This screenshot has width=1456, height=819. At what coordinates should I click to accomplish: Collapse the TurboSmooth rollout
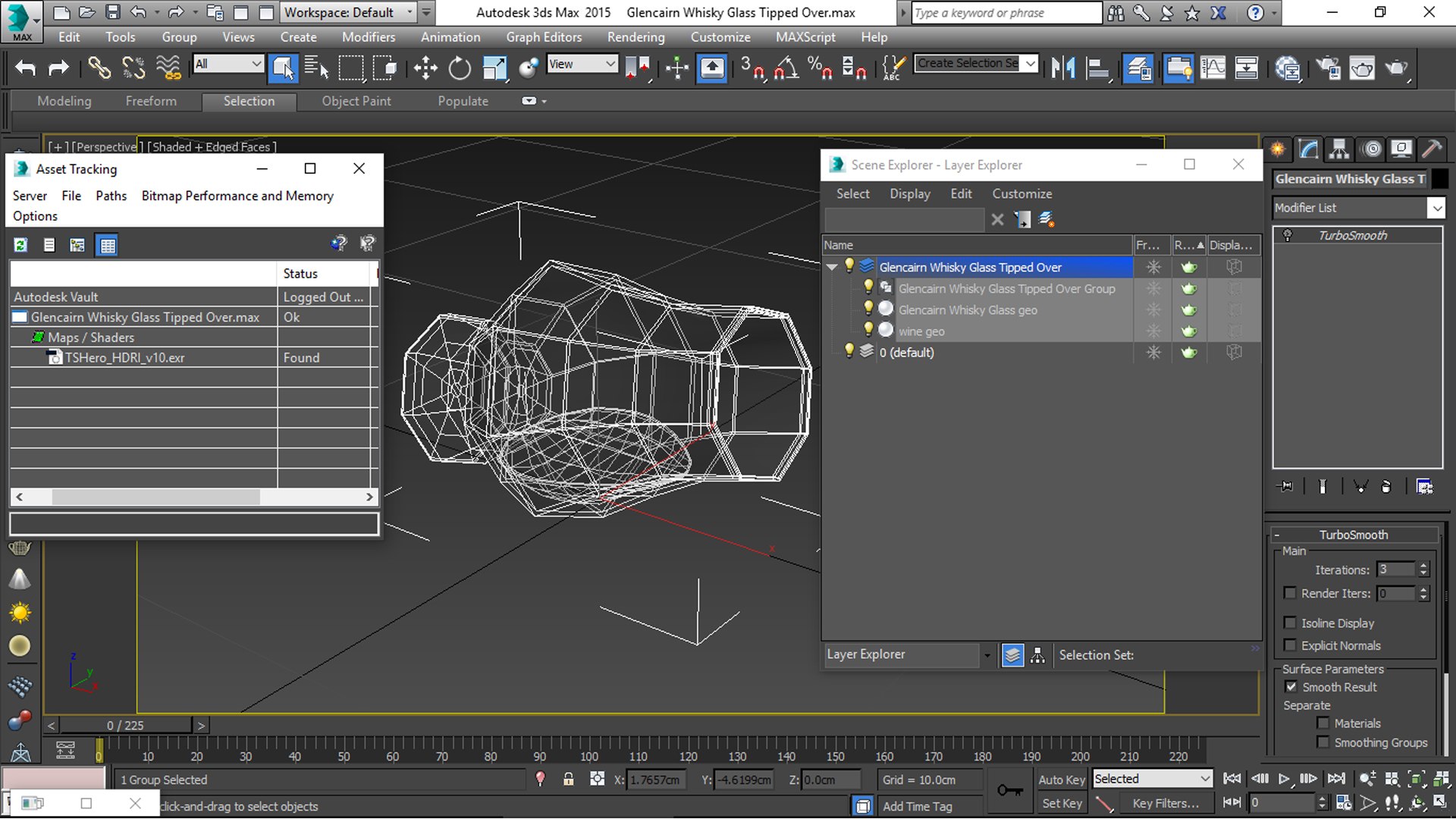point(1354,535)
